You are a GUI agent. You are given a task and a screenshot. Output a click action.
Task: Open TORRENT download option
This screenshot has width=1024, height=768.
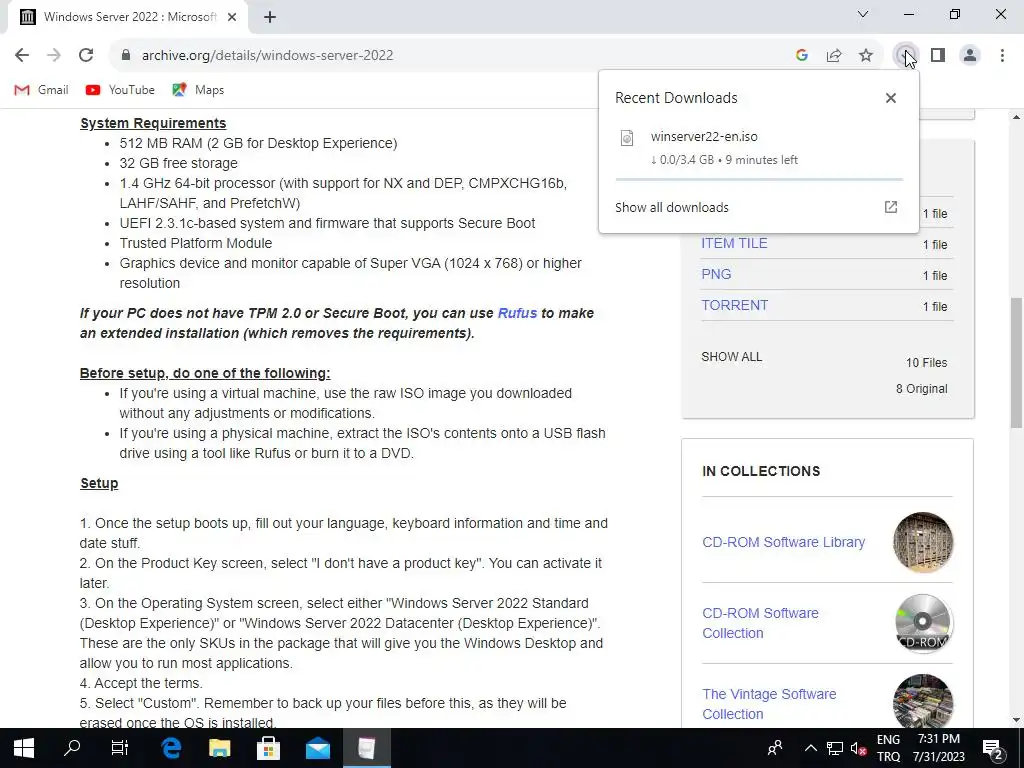[735, 305]
